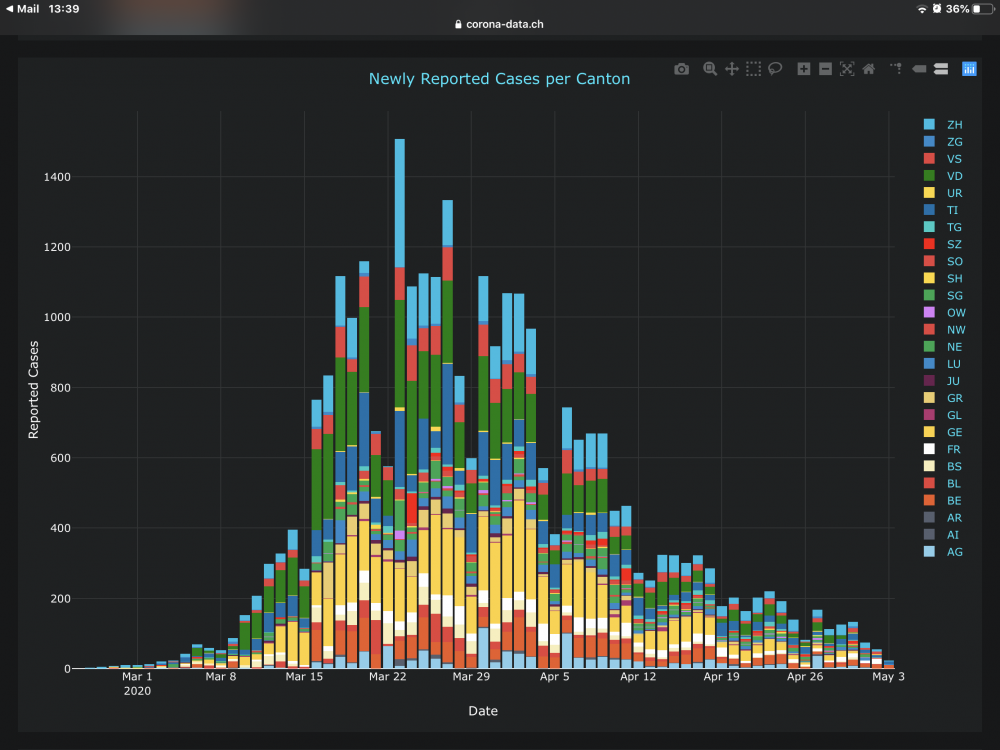1000x750 pixels.
Task: Choose the Lasso Select tool
Action: tap(775, 69)
